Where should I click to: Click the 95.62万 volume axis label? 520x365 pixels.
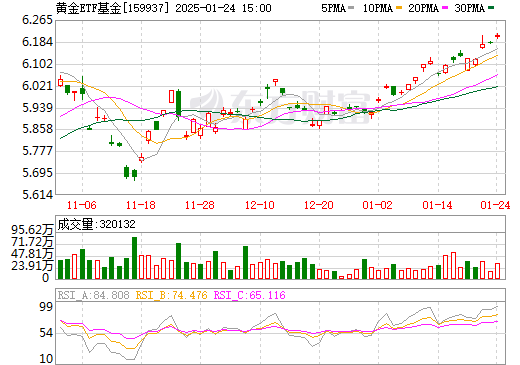pos(32,230)
